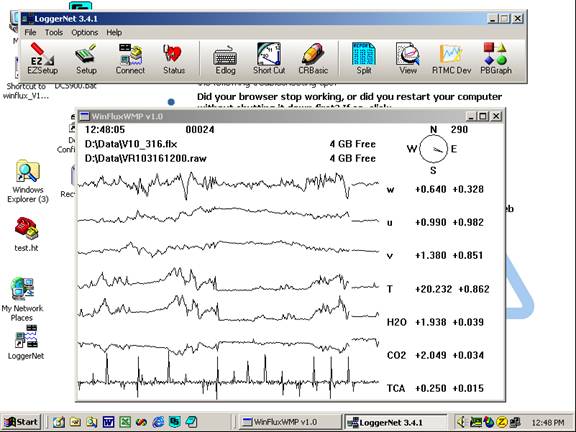Launch the Edlog program editor

[x=225, y=59]
